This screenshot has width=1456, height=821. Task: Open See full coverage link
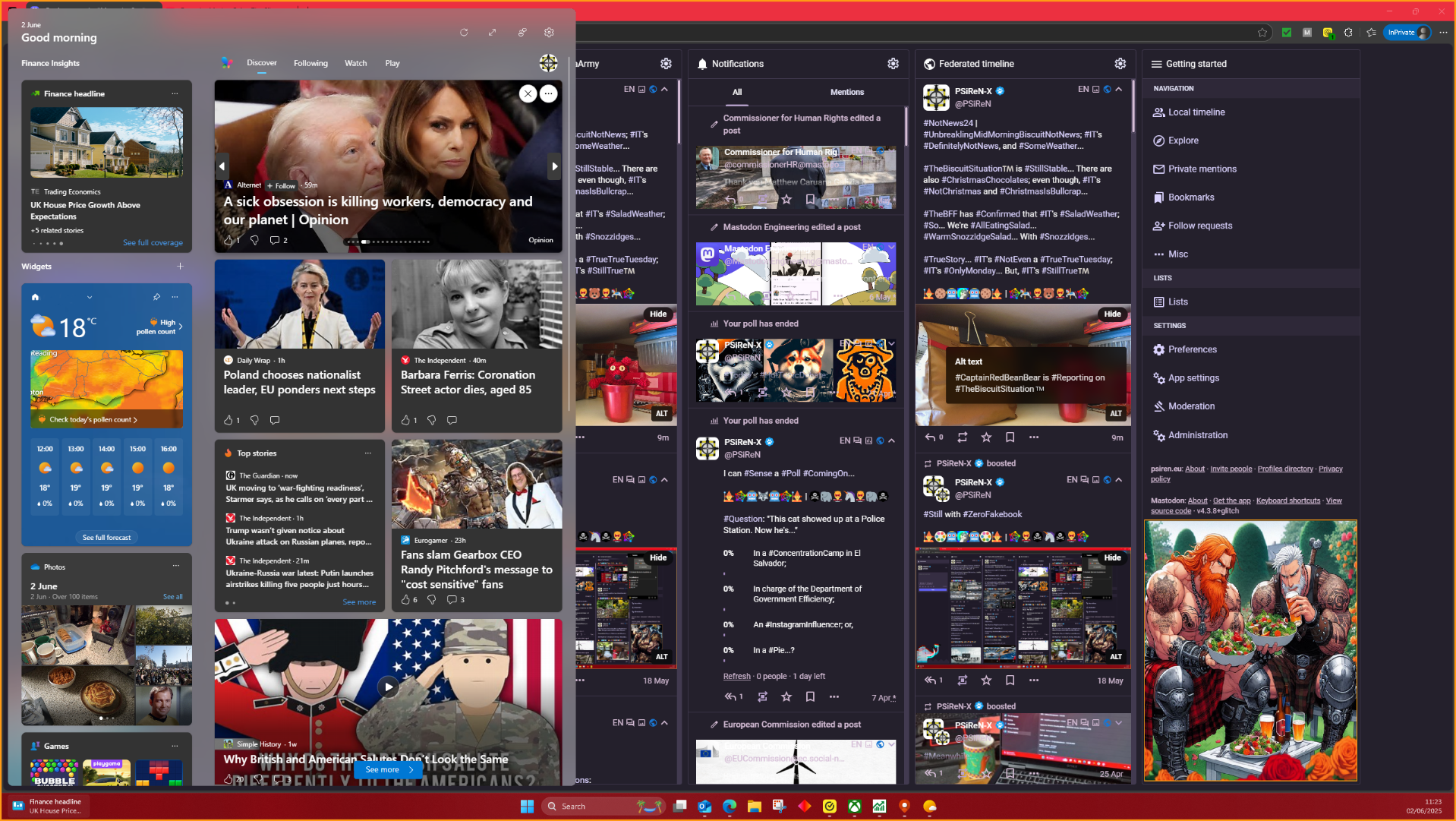point(153,243)
